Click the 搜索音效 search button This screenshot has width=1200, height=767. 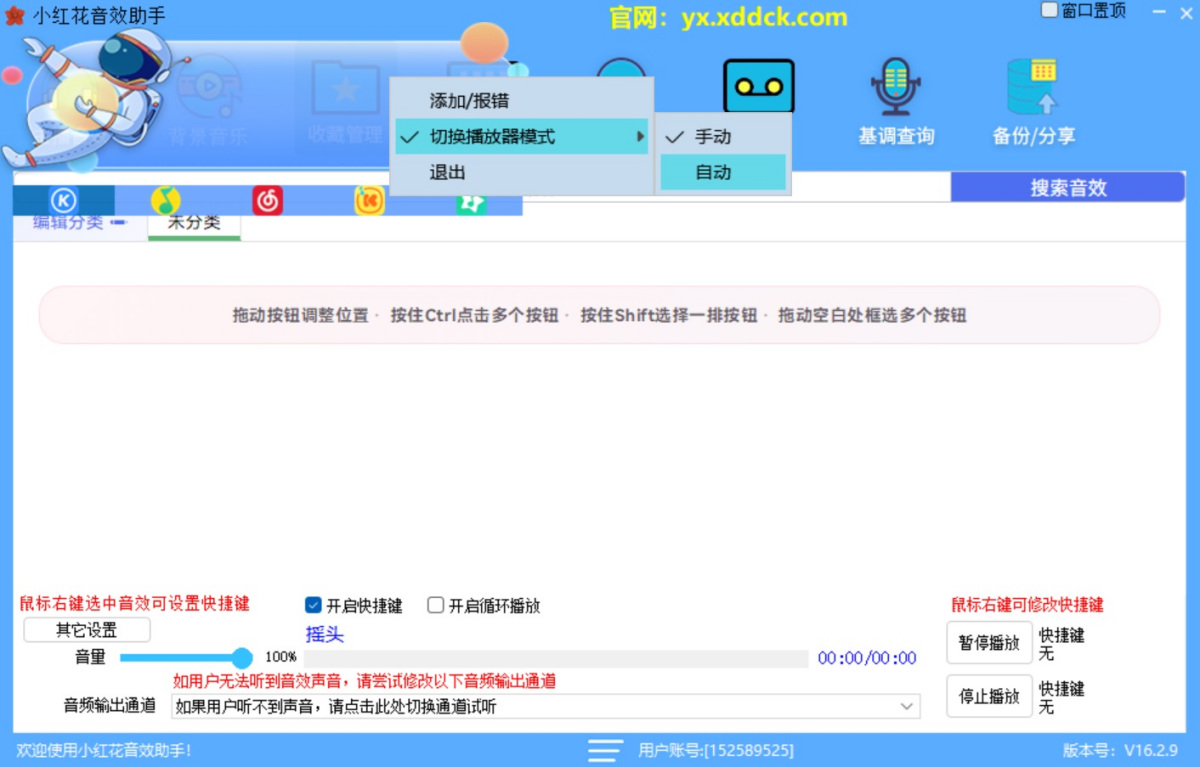point(1067,189)
